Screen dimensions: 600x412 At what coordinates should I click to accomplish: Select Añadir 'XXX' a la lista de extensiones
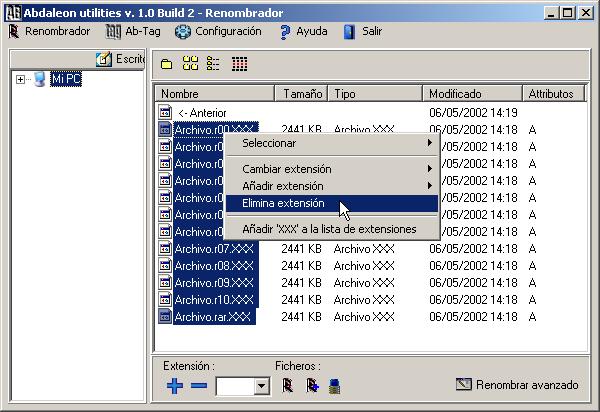pos(329,229)
